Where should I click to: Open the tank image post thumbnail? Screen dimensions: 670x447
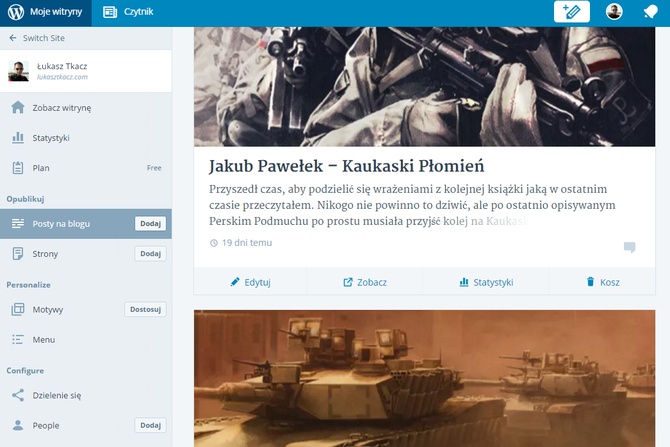point(425,379)
